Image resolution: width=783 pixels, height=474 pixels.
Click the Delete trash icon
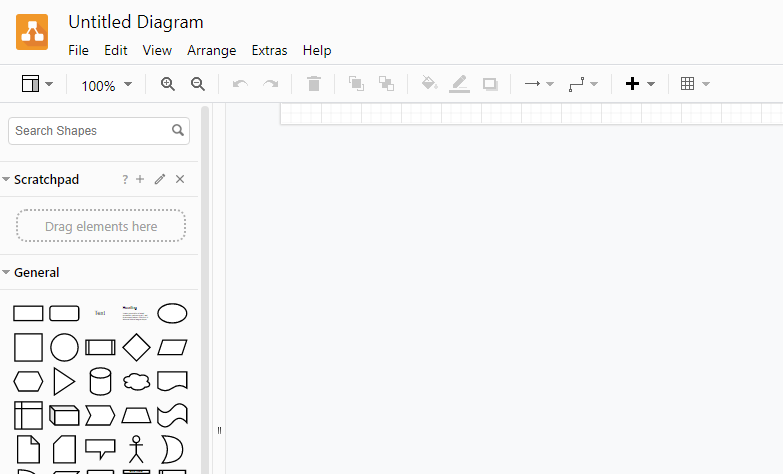pyautogui.click(x=314, y=84)
